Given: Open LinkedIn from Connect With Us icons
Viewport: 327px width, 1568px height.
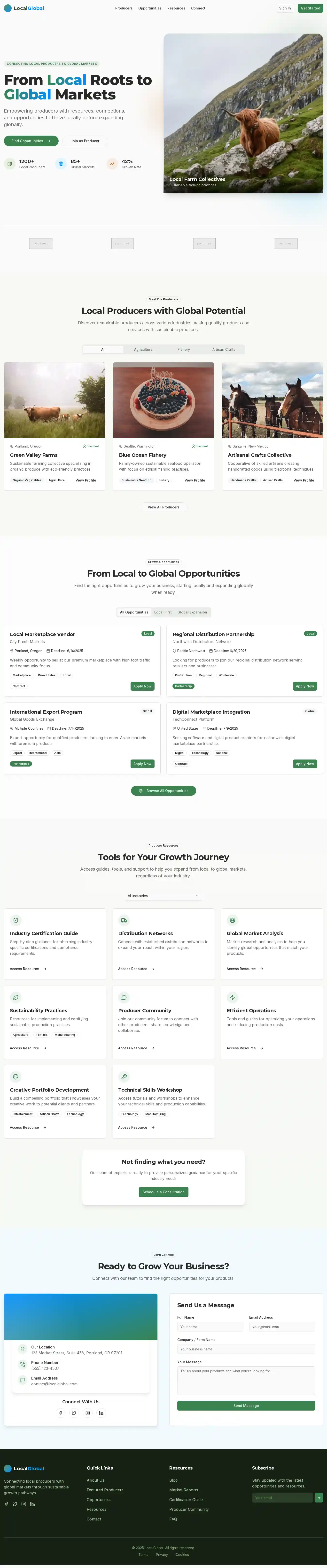Looking at the screenshot, I should [x=101, y=1413].
